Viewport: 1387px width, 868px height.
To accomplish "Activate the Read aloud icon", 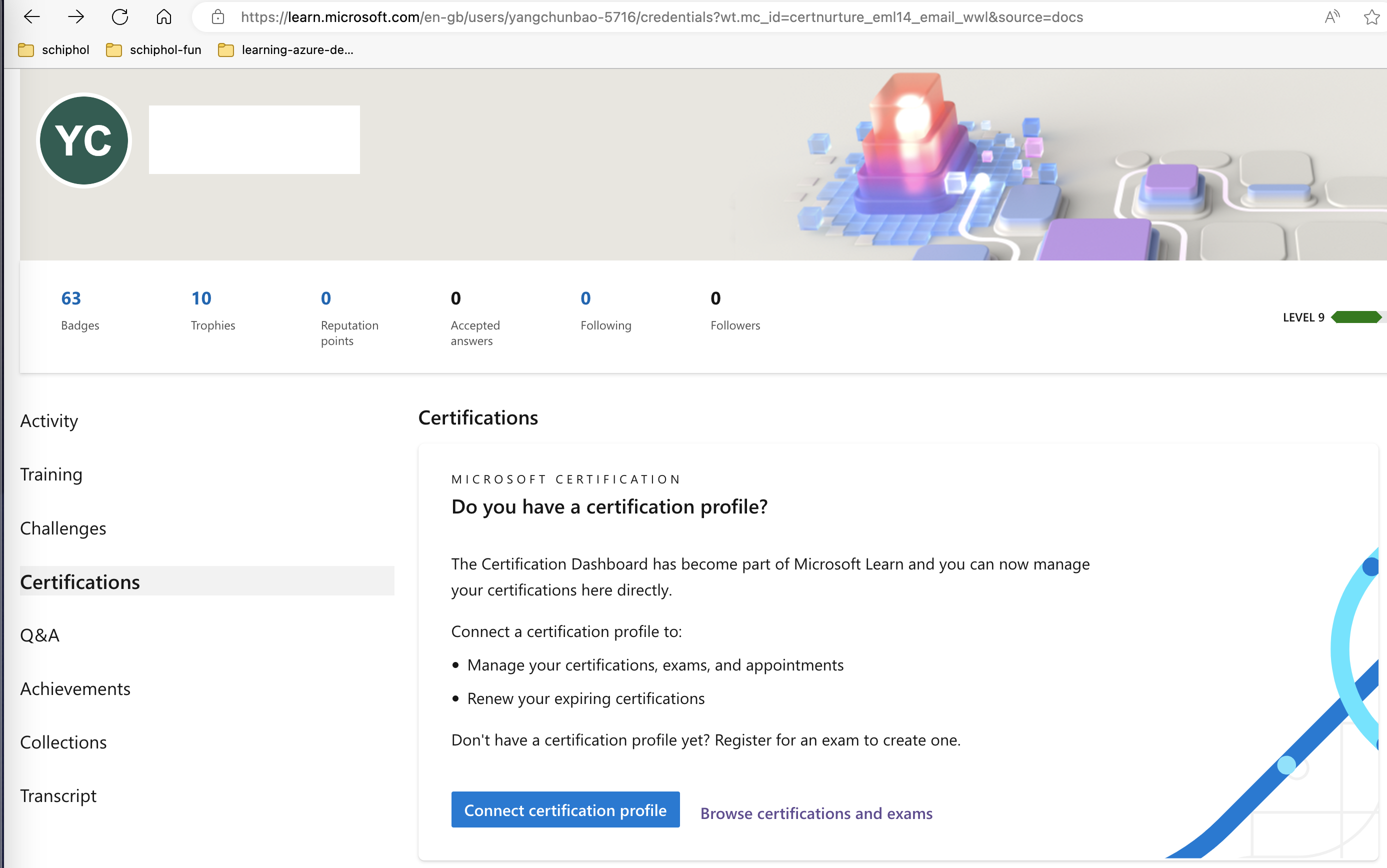I will 1331,17.
